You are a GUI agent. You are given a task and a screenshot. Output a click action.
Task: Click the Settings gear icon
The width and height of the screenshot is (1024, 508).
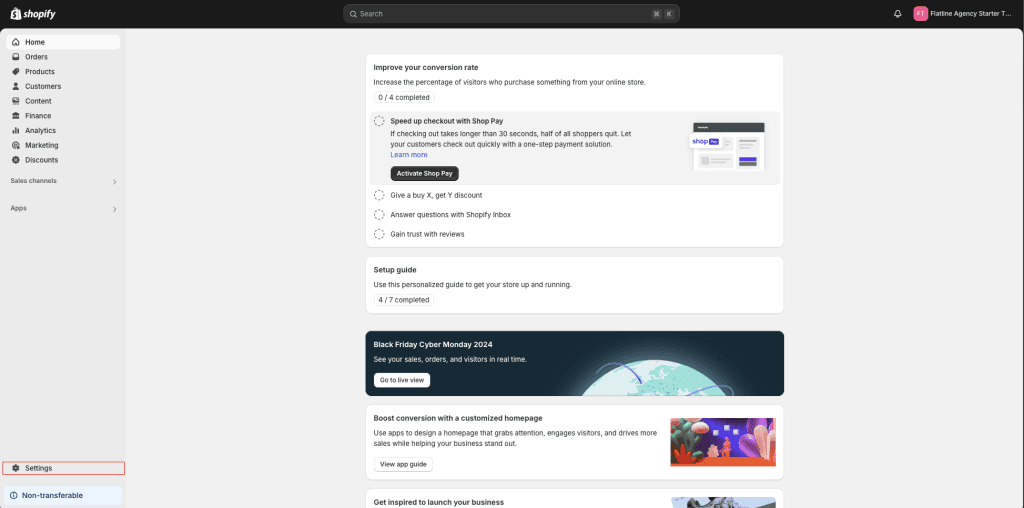coord(16,468)
